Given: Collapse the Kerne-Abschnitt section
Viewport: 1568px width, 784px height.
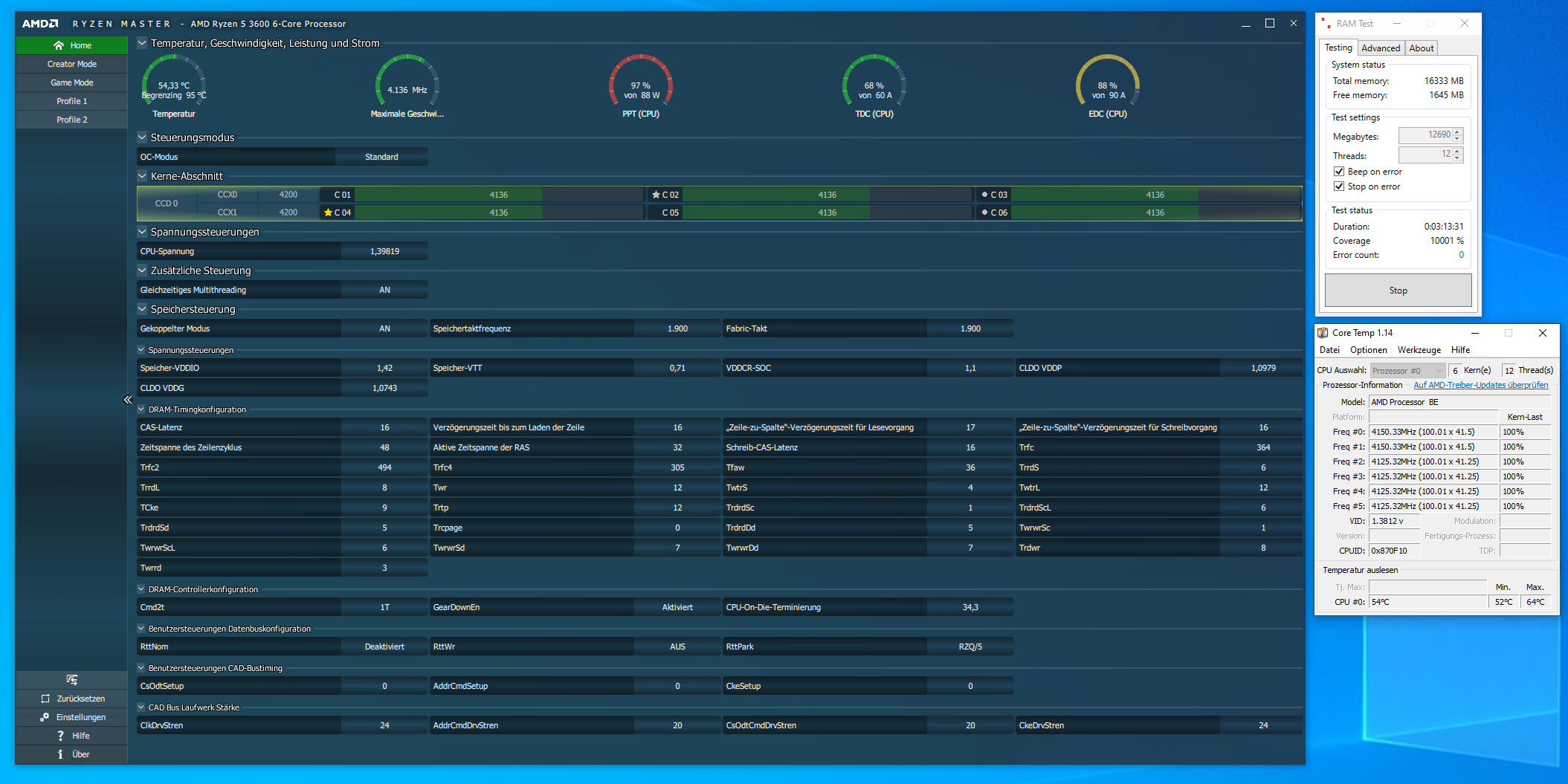Looking at the screenshot, I should point(142,176).
